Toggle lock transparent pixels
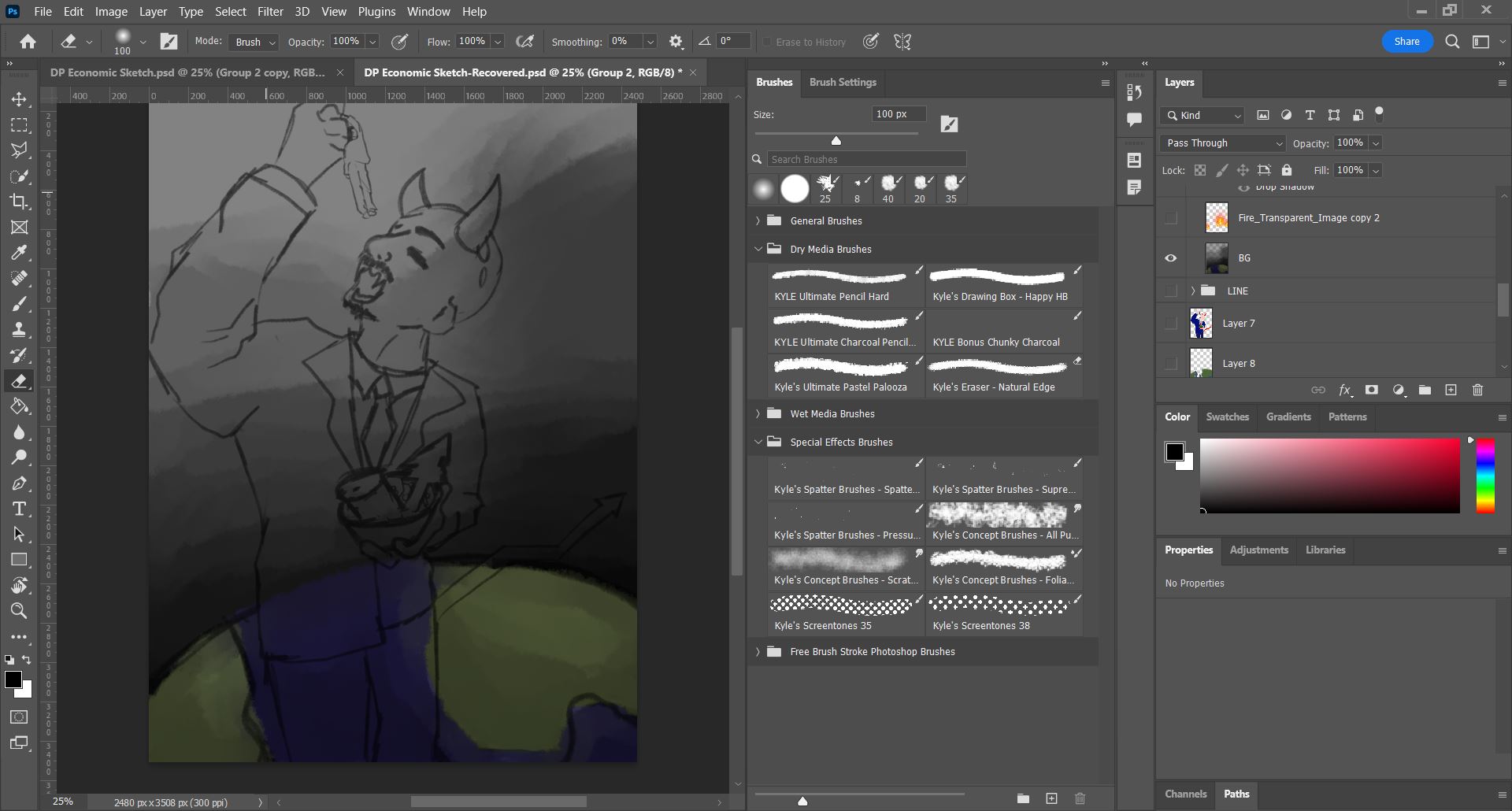This screenshot has height=811, width=1512. [1200, 170]
